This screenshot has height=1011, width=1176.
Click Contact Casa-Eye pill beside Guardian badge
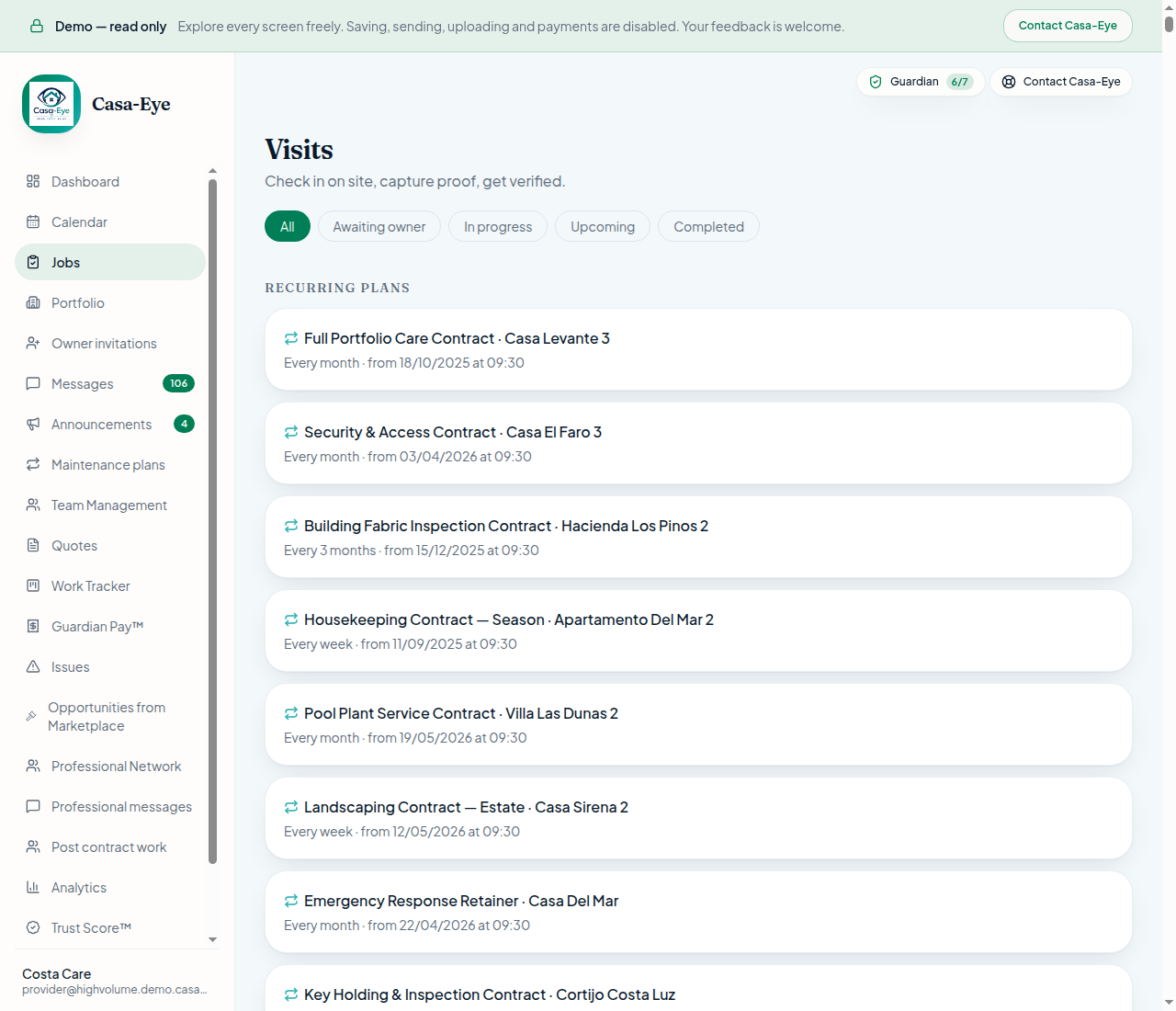[x=1061, y=82]
